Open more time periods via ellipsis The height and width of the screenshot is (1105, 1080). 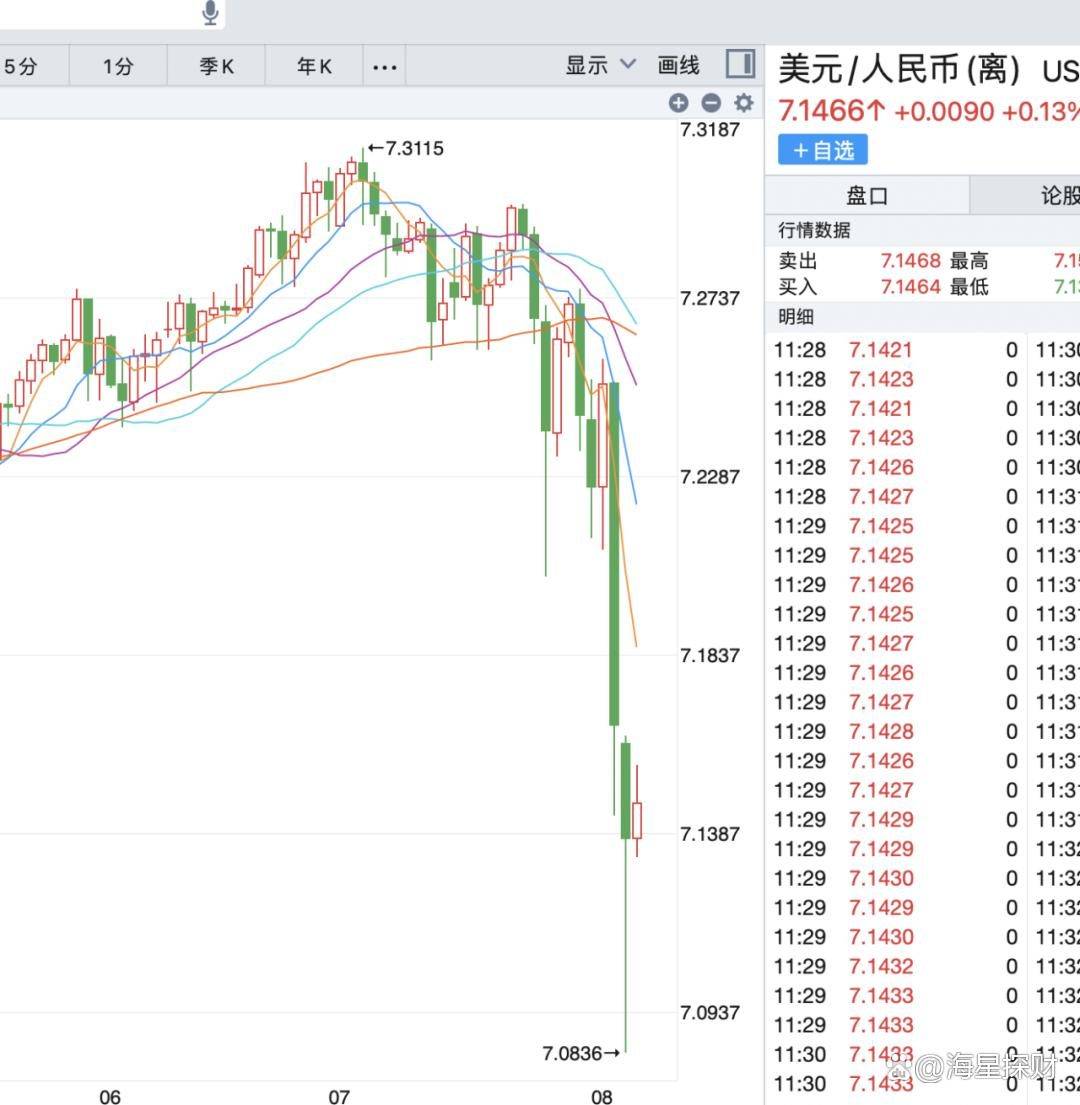(385, 67)
